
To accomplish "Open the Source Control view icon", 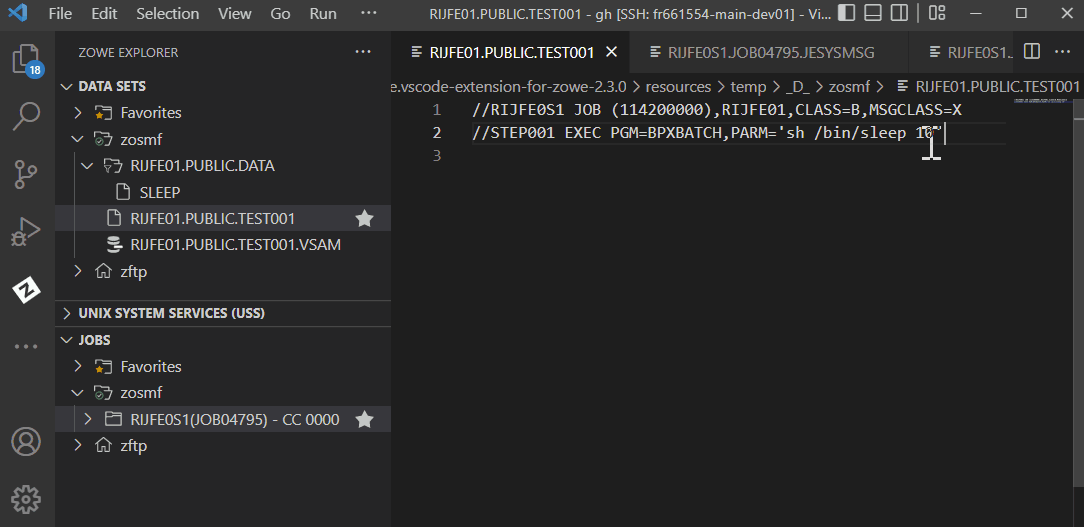I will point(26,174).
